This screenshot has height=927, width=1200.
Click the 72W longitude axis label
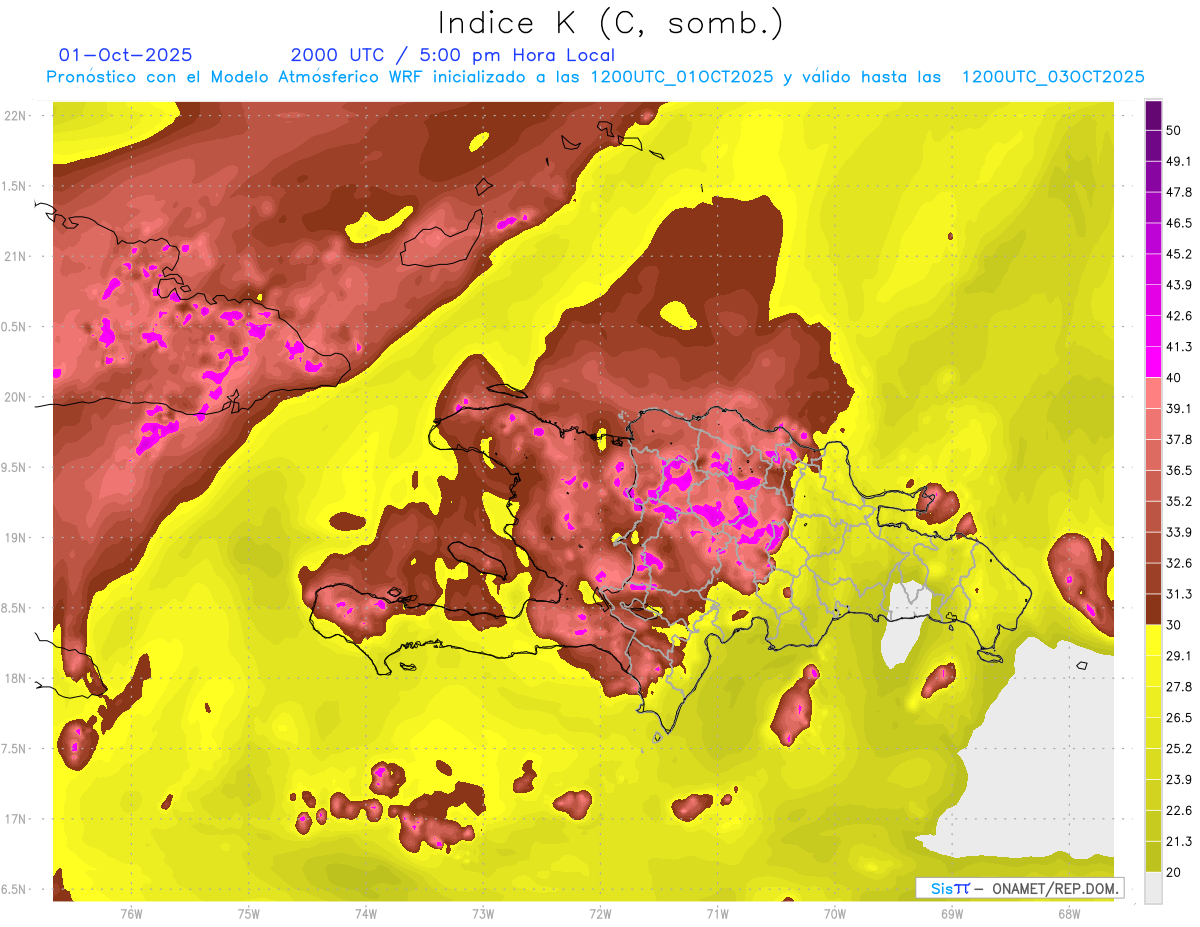(x=600, y=913)
